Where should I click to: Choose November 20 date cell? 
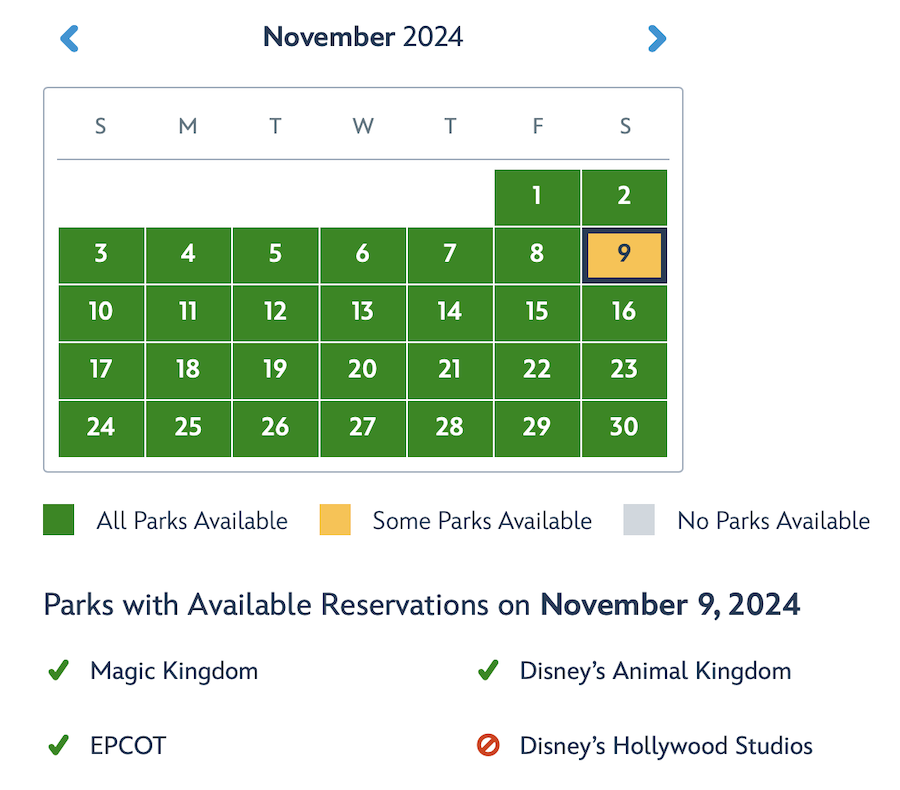coord(362,370)
